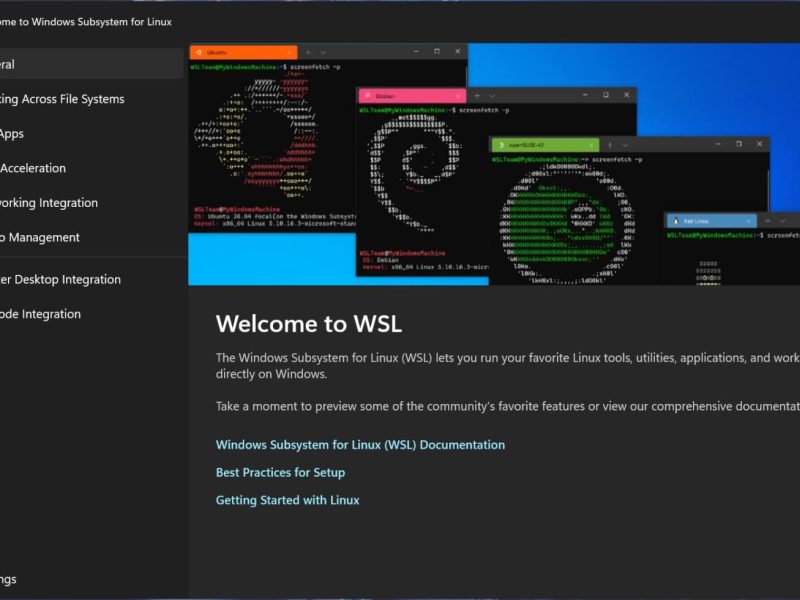Click the WSL terminals hero image

coord(494,164)
